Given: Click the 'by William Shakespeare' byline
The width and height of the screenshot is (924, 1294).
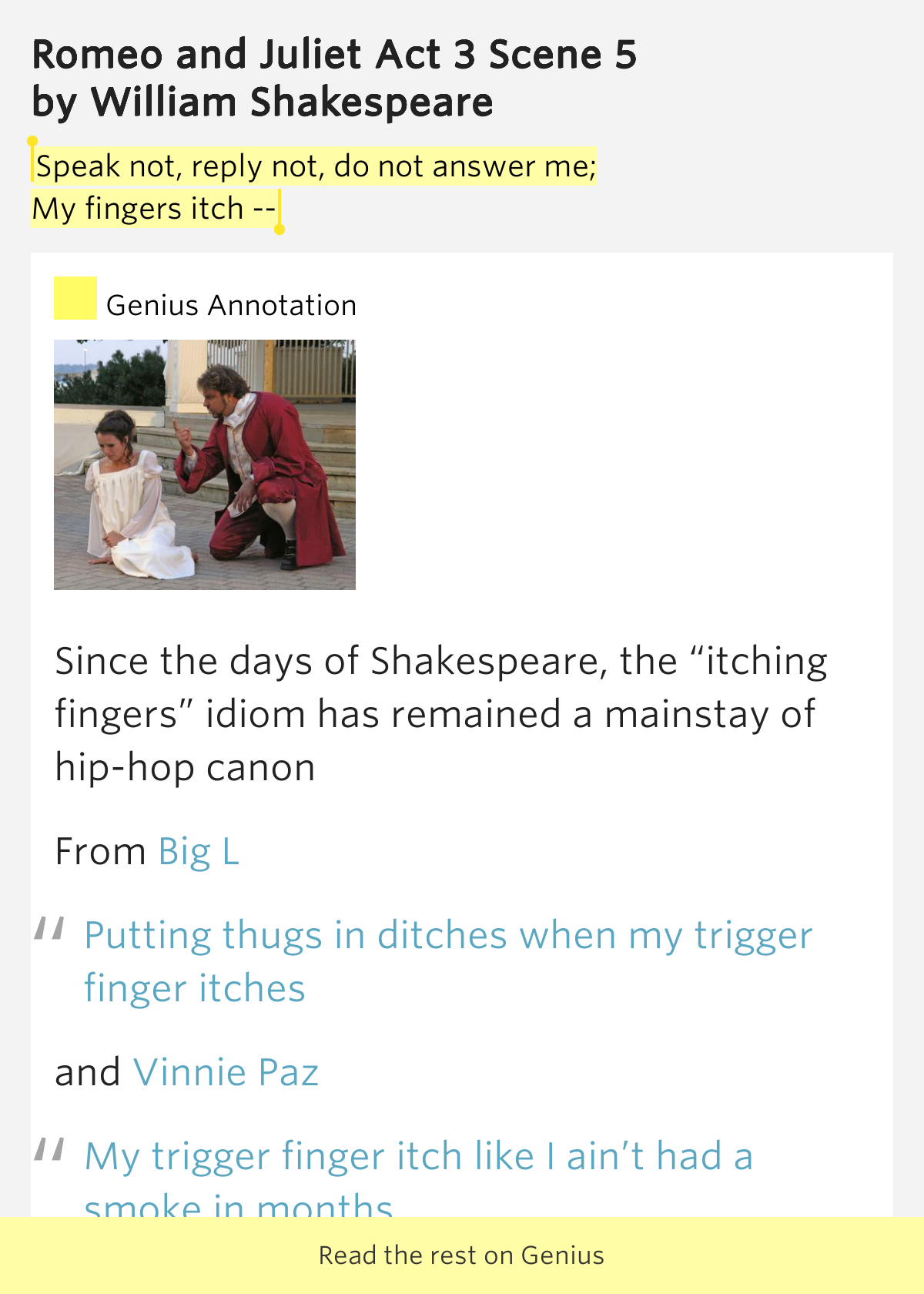Looking at the screenshot, I should click(x=263, y=102).
